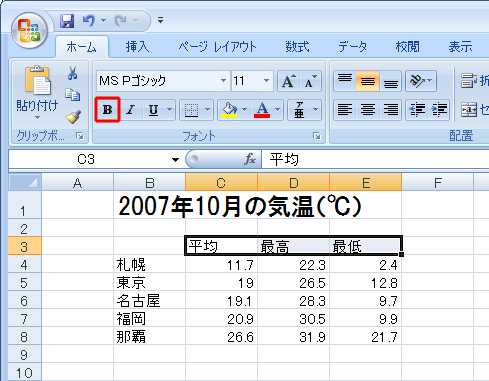
Task: Open the Name Box dropdown arrow
Action: (x=175, y=160)
